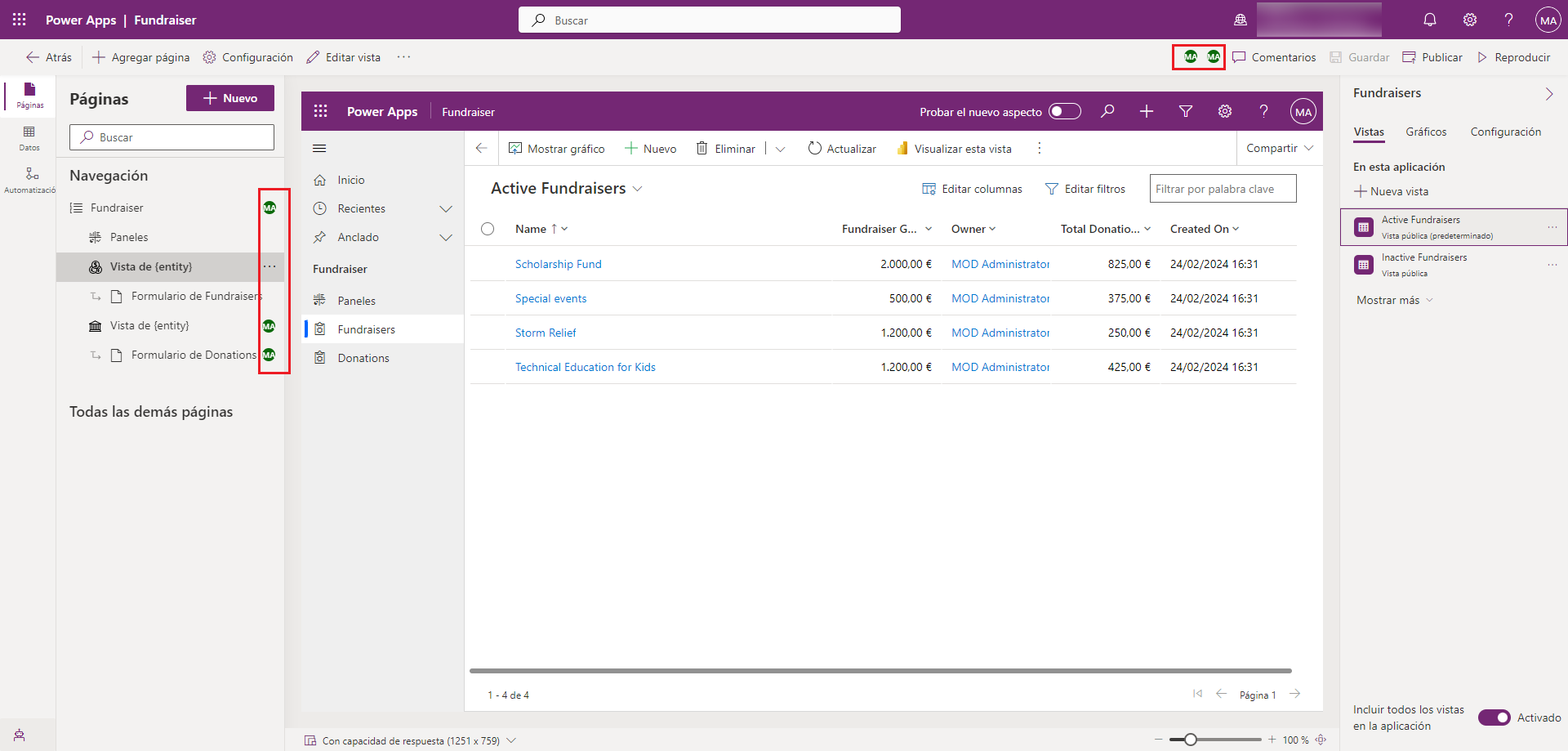
Task: Click Nueva vista in the right pane
Action: [1391, 191]
